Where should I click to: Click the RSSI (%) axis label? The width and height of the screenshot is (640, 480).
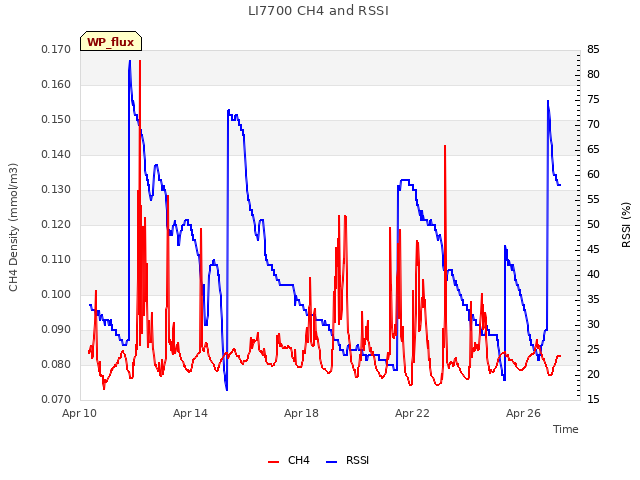point(626,225)
